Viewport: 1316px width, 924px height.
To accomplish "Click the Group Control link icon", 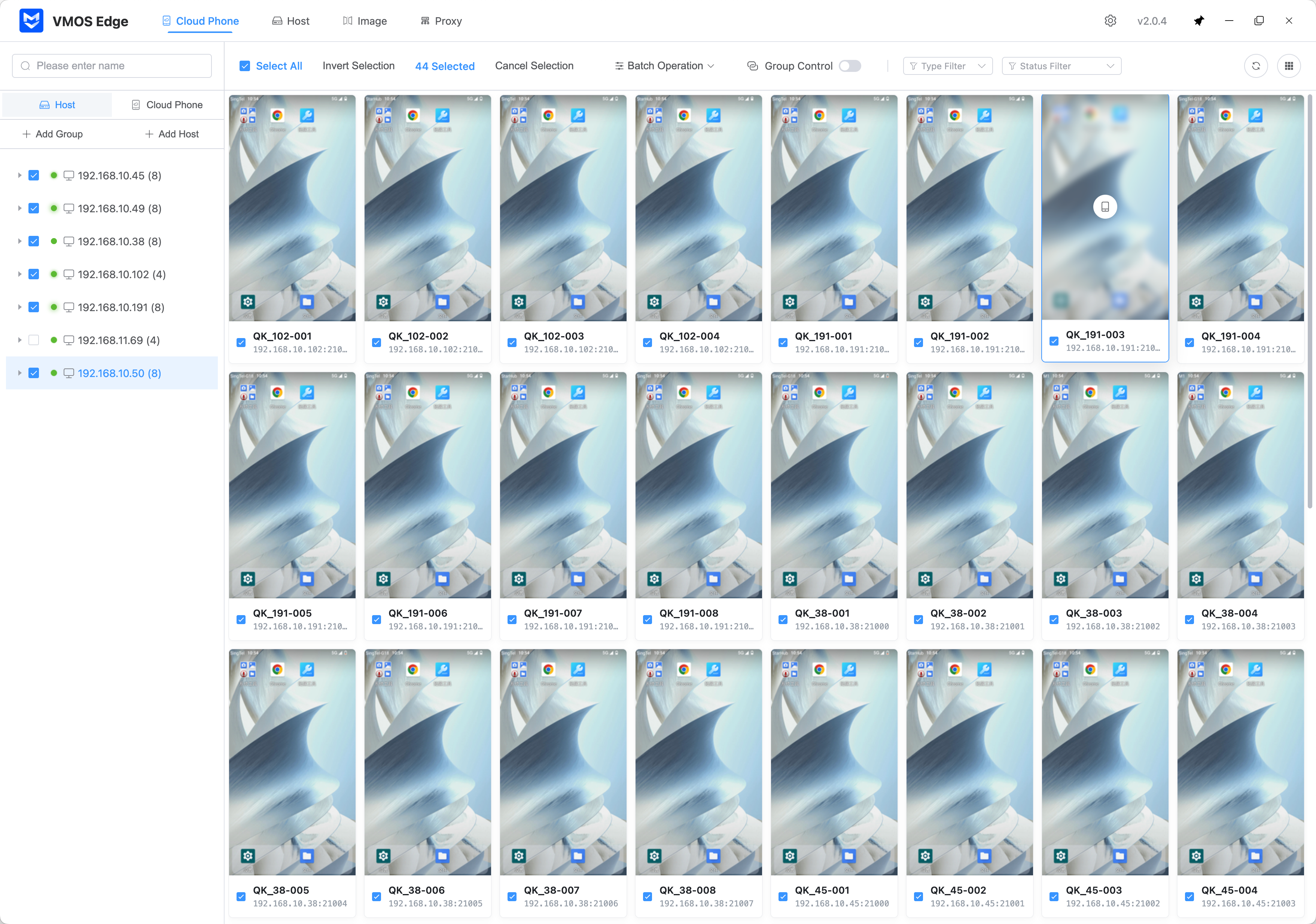I will click(x=753, y=66).
